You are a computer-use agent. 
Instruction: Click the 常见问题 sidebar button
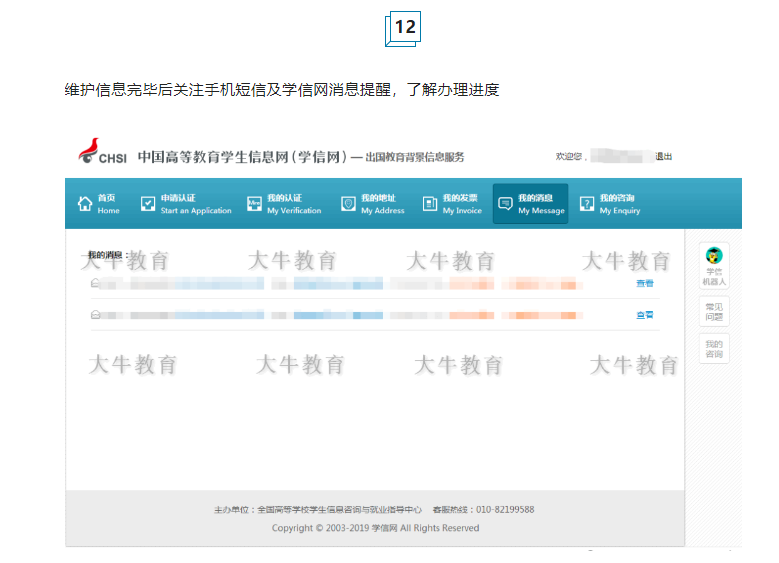(714, 311)
